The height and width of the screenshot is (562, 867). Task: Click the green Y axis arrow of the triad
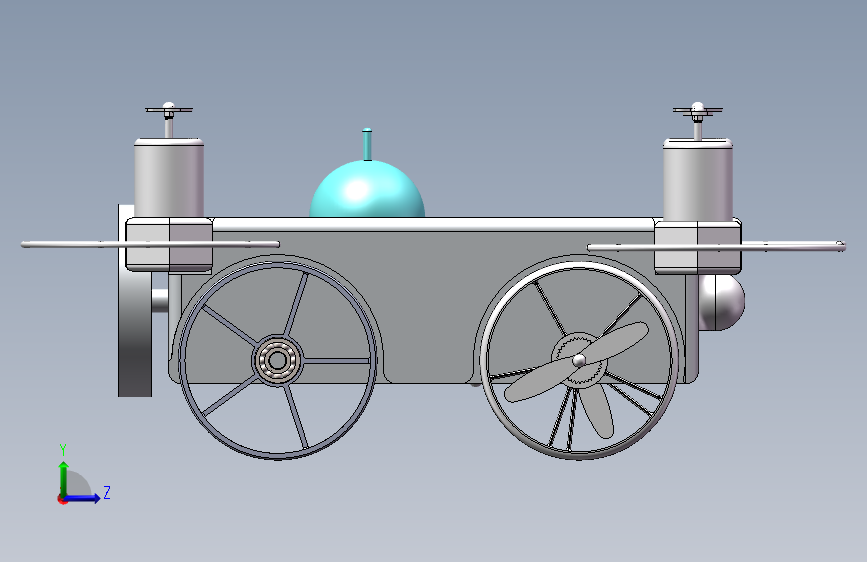64,478
